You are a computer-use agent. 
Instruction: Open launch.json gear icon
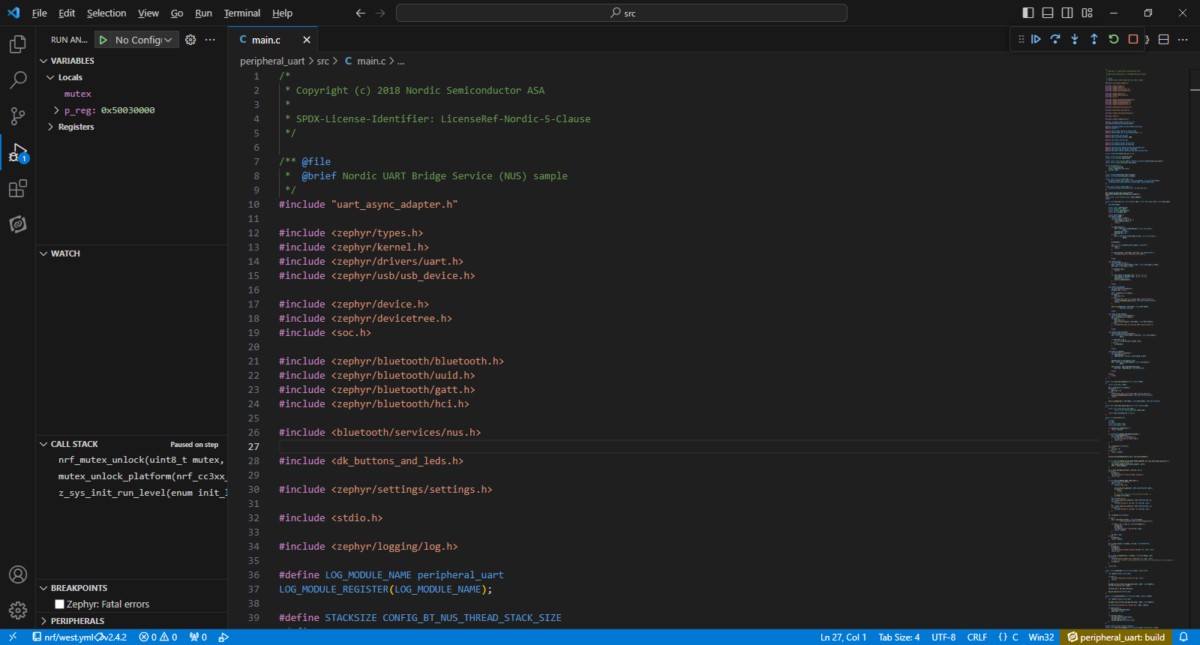190,40
